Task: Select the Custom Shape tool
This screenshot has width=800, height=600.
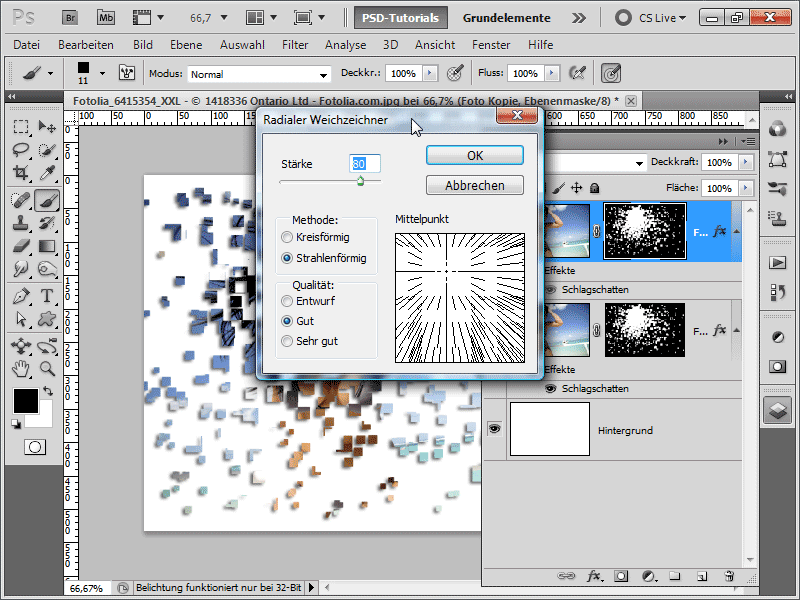Action: [x=47, y=319]
